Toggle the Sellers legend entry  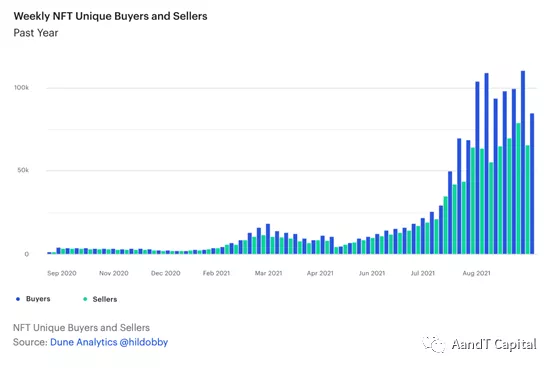click(100, 299)
